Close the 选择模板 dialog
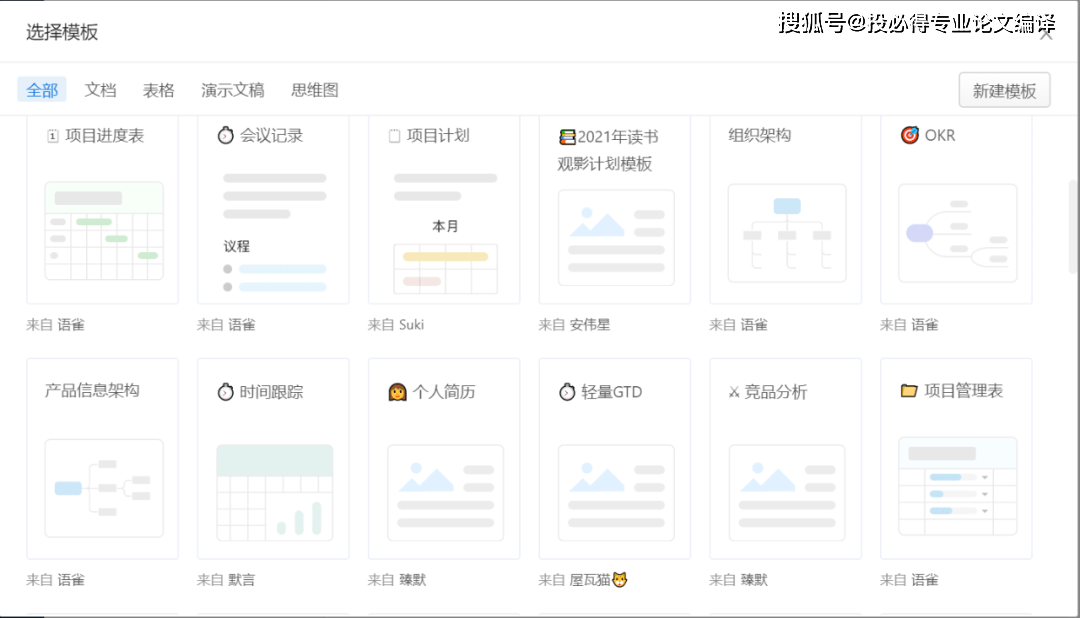 pyautogui.click(x=1046, y=33)
